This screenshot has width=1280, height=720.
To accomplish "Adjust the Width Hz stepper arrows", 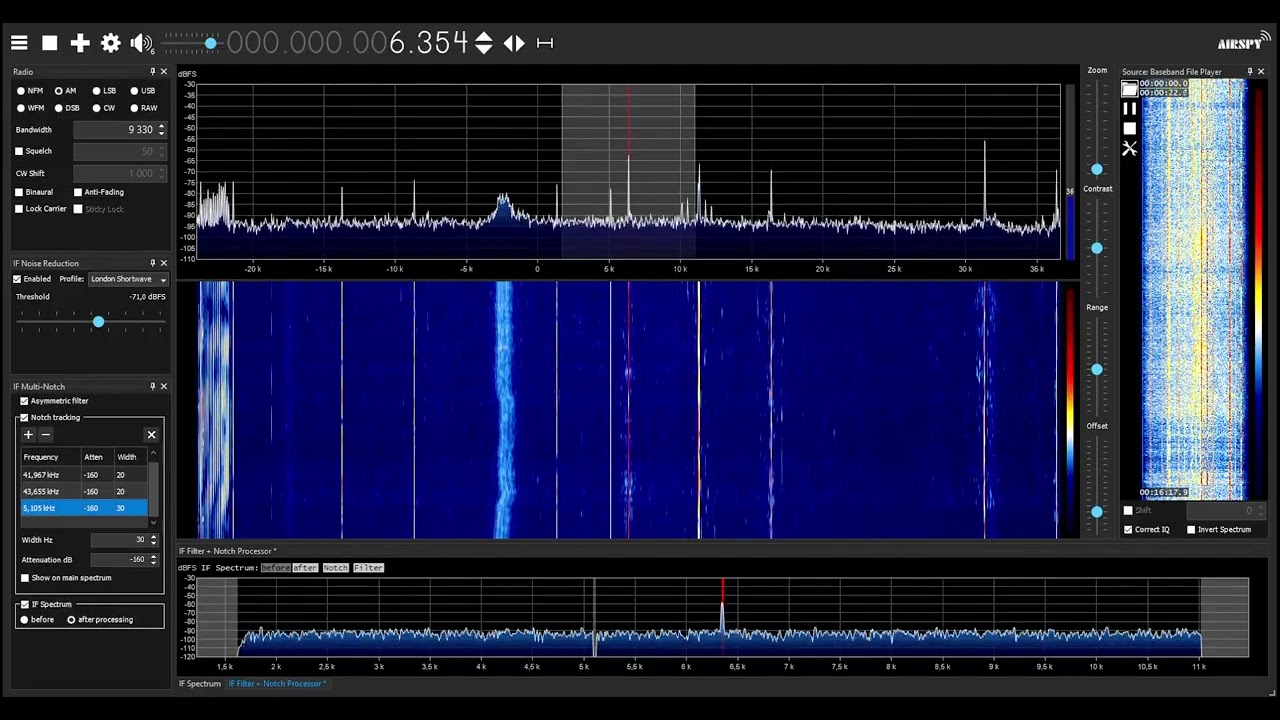I will (x=154, y=540).
